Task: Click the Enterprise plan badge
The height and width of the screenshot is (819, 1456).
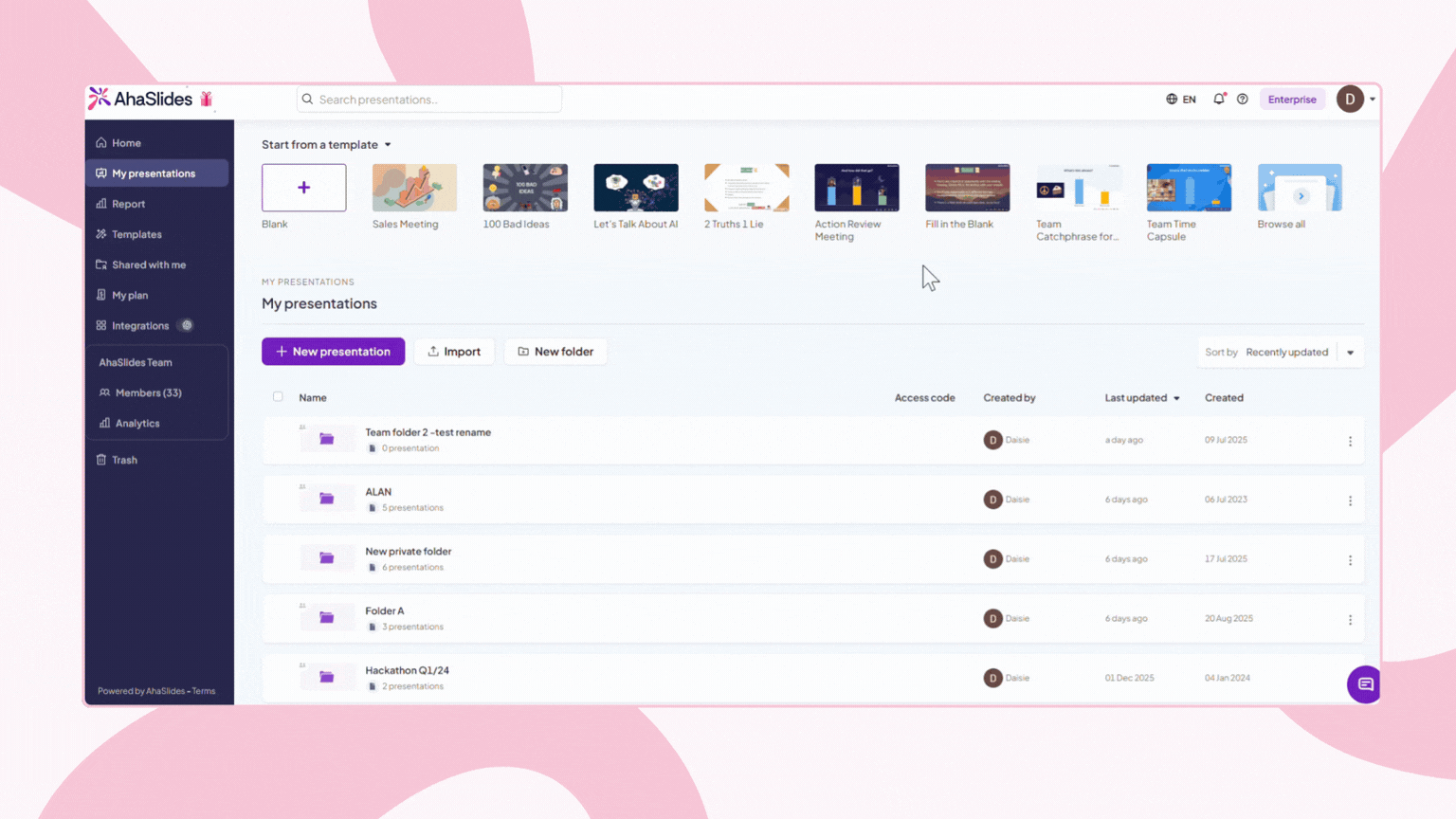Action: point(1292,99)
